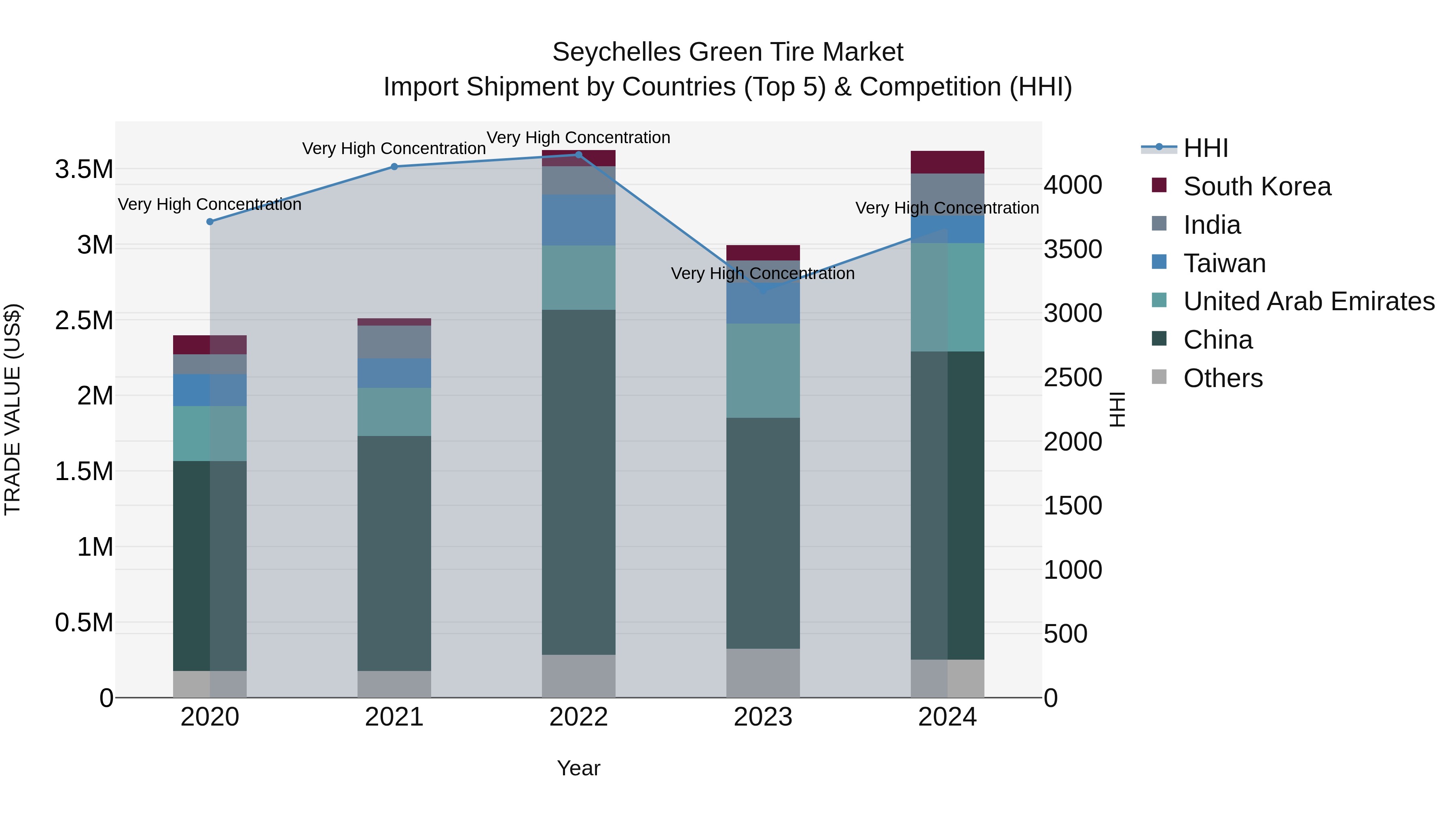This screenshot has width=1456, height=819.
Task: Click the 2023 x-axis label
Action: (763, 717)
